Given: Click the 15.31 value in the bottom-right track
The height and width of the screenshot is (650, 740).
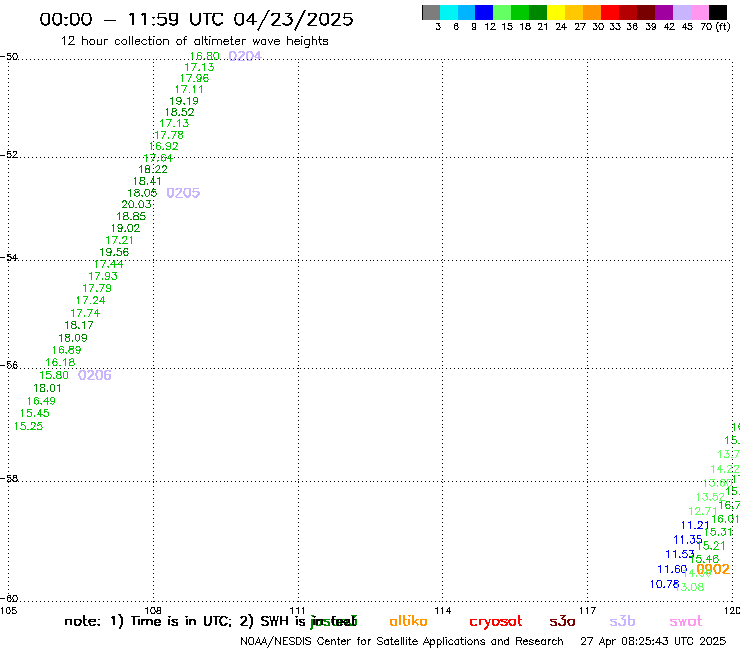Looking at the screenshot, I should [x=718, y=532].
